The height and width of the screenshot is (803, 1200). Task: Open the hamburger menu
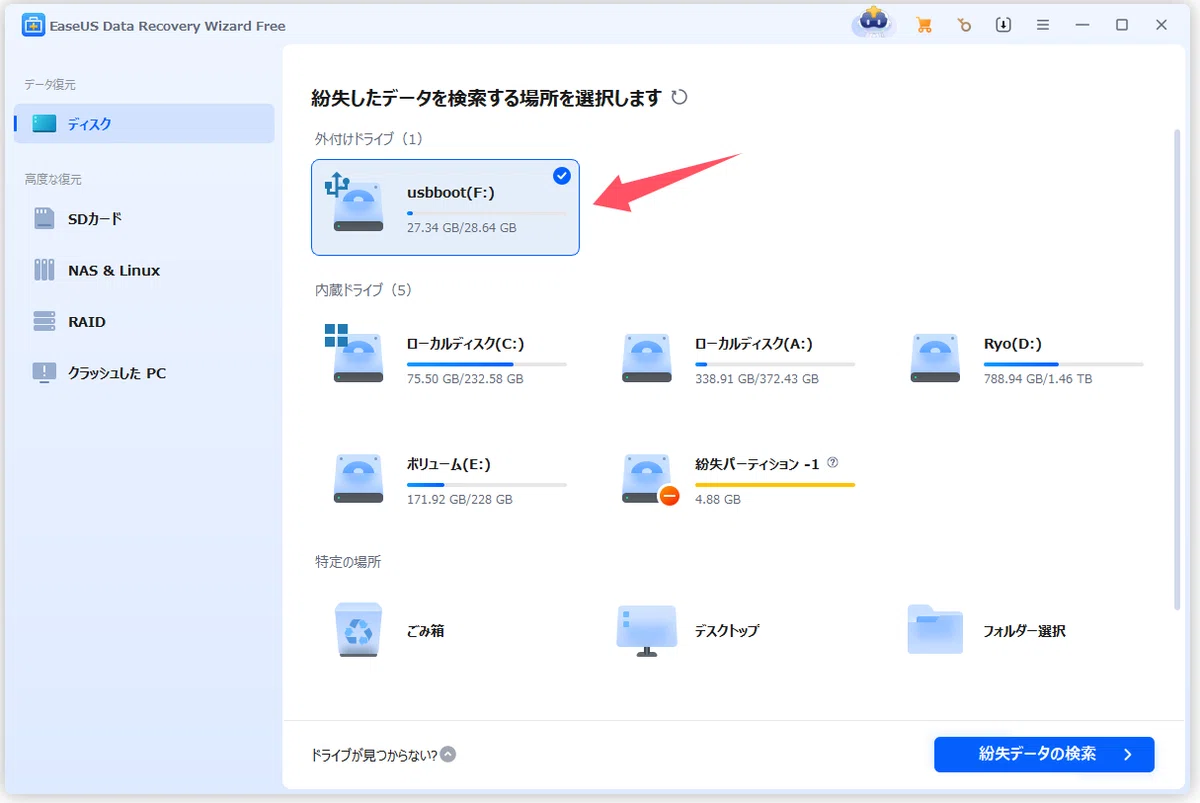(x=1042, y=25)
